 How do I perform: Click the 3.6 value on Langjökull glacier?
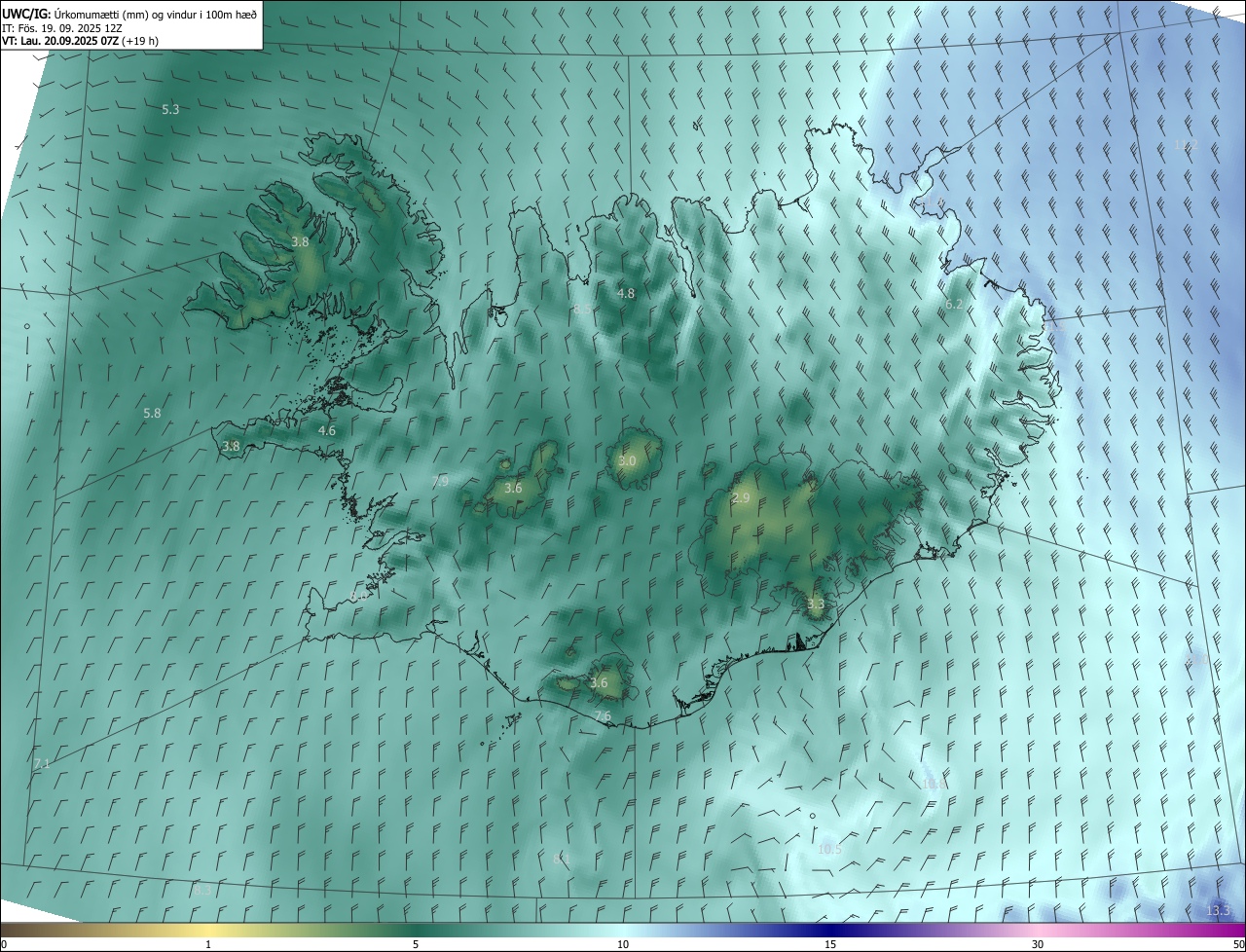[x=513, y=488]
